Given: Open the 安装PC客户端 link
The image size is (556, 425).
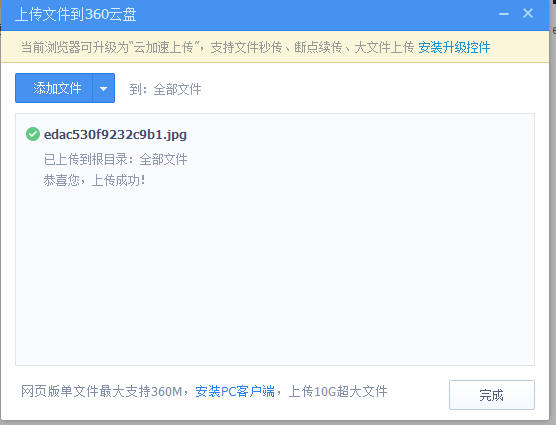Looking at the screenshot, I should click(235, 391).
